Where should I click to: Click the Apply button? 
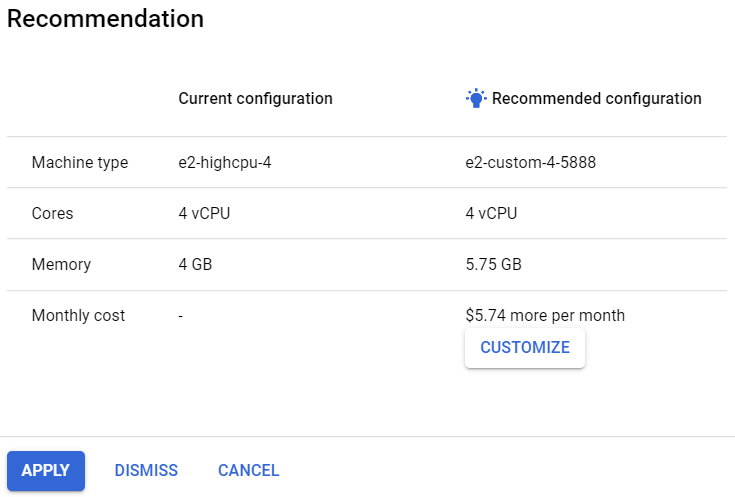point(46,471)
